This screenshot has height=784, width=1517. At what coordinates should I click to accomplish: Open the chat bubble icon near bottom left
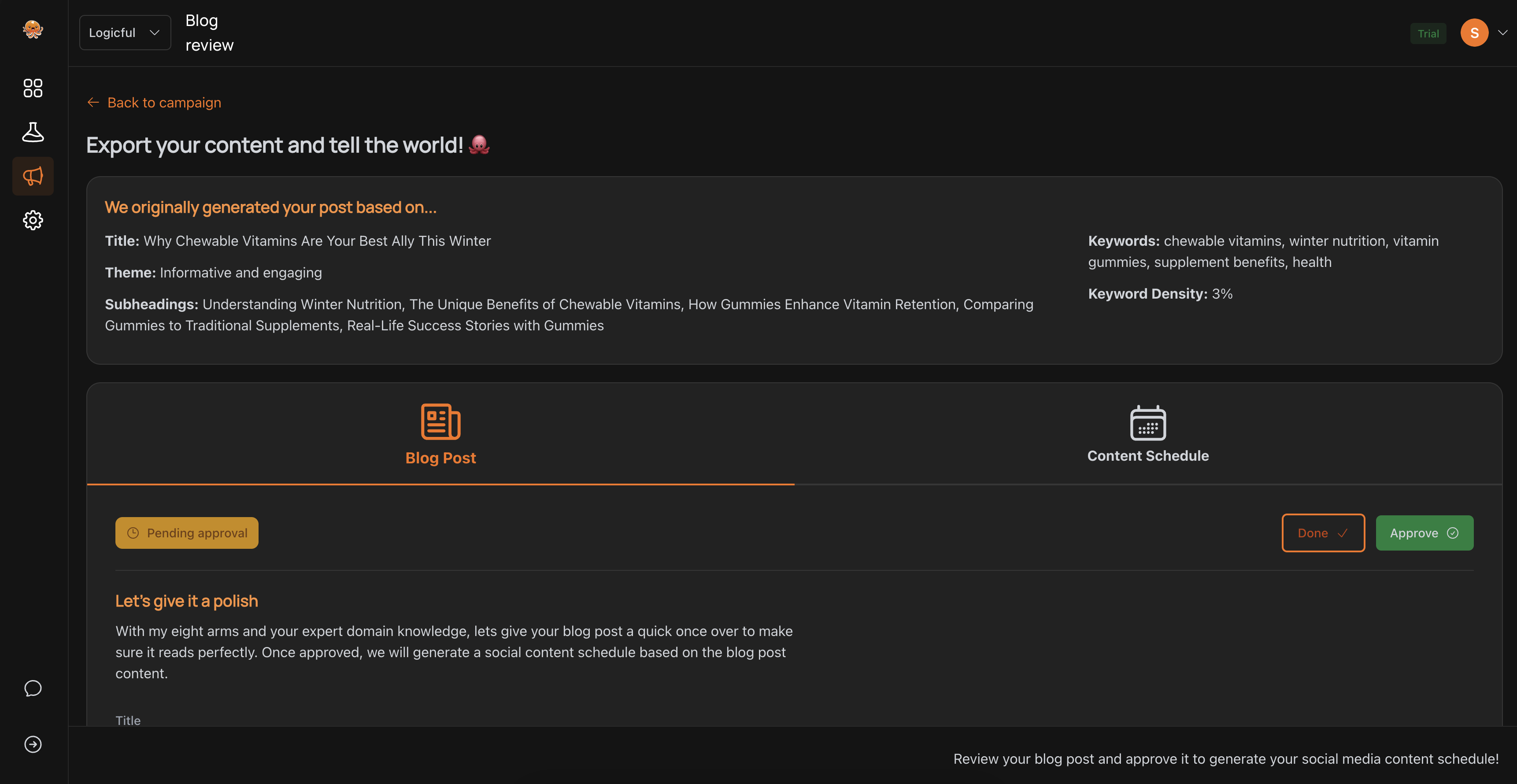(x=33, y=688)
